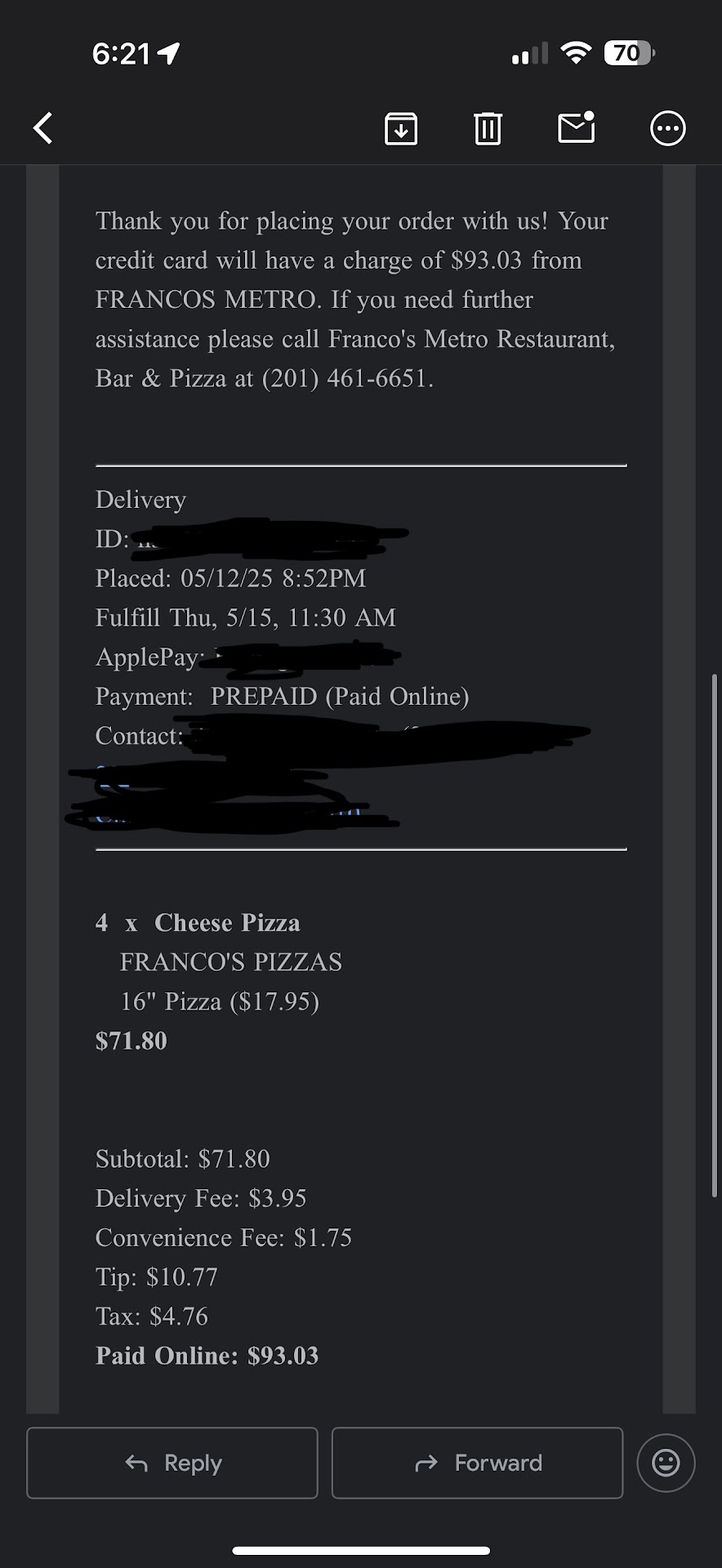Tap the home indicator bar

[361, 1550]
